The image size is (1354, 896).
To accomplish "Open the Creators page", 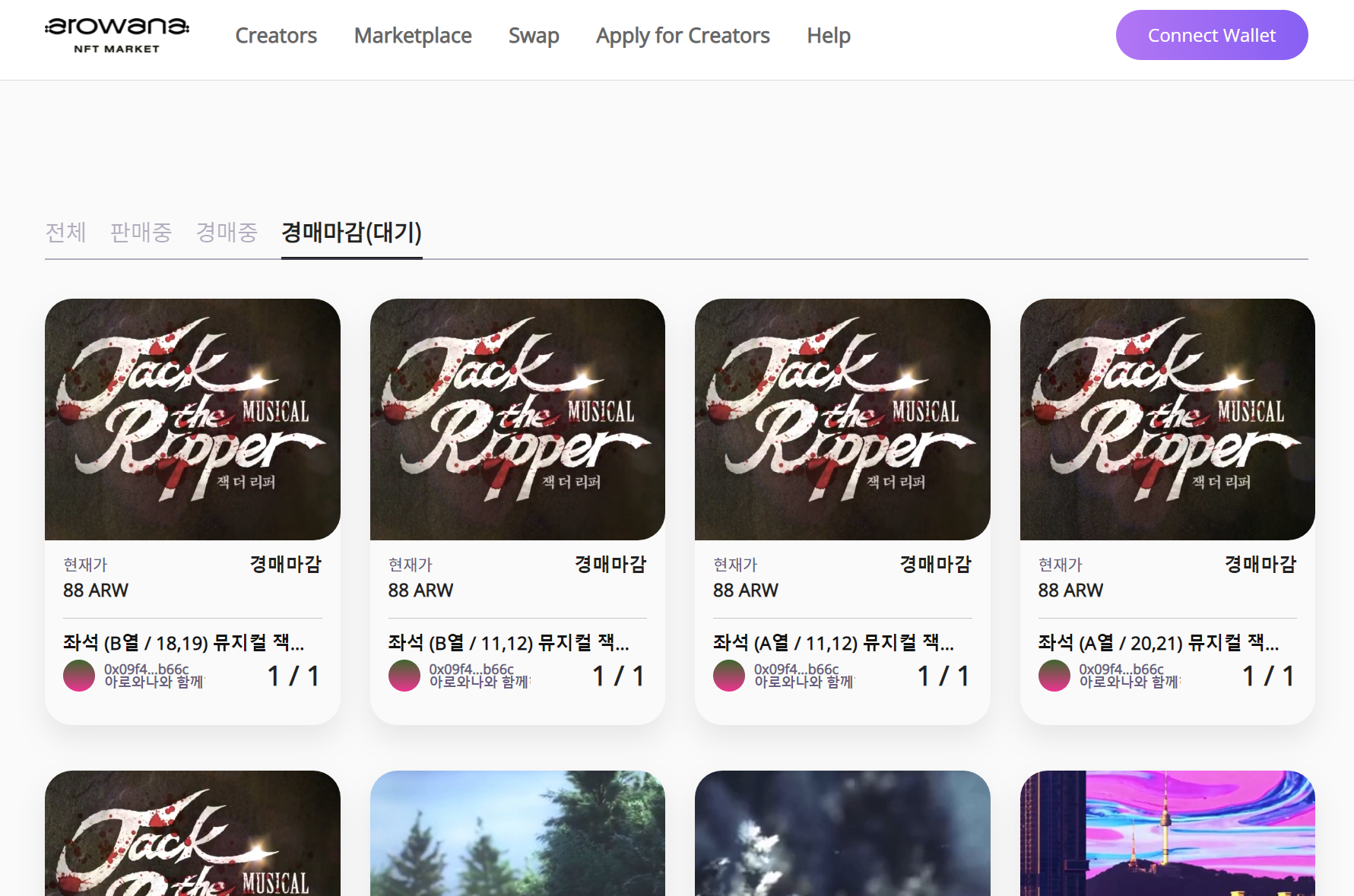I will (276, 36).
